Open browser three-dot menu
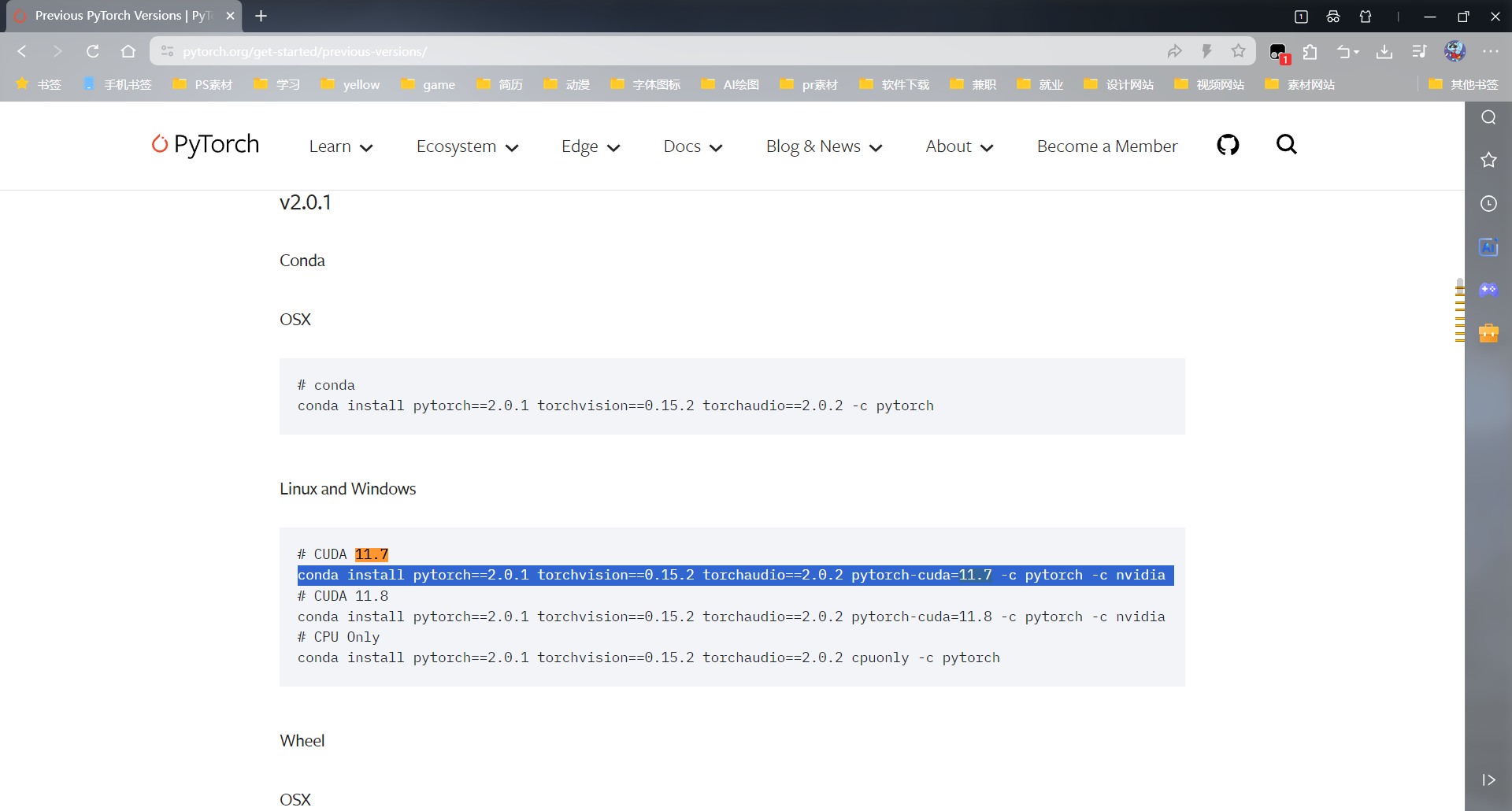The height and width of the screenshot is (811, 1512). tap(1491, 51)
